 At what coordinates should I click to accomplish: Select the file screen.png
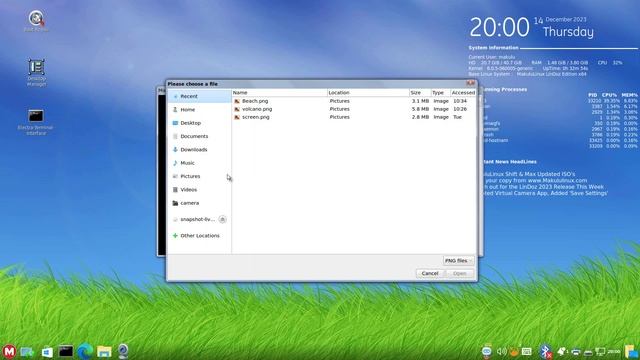[x=256, y=117]
